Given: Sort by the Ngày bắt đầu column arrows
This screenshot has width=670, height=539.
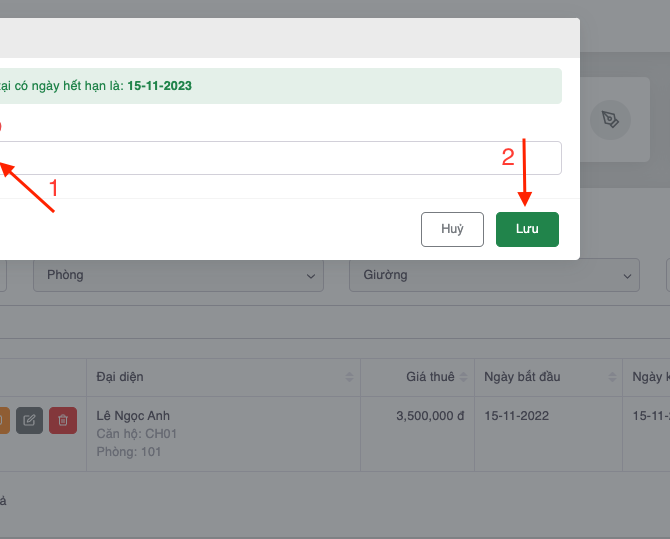Looking at the screenshot, I should click(x=610, y=377).
